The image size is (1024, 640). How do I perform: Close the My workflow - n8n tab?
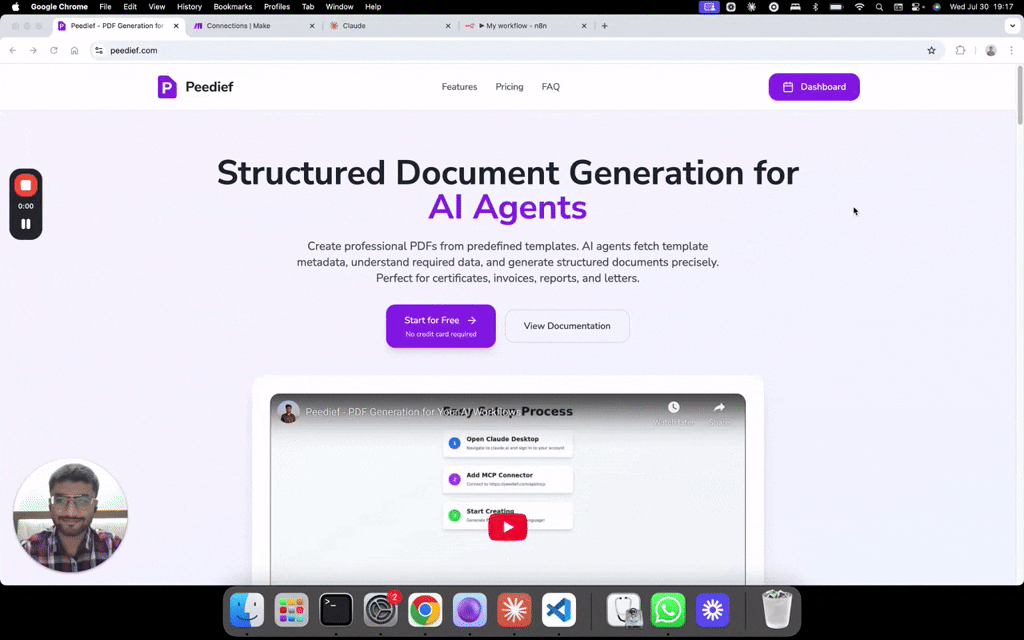(x=584, y=26)
